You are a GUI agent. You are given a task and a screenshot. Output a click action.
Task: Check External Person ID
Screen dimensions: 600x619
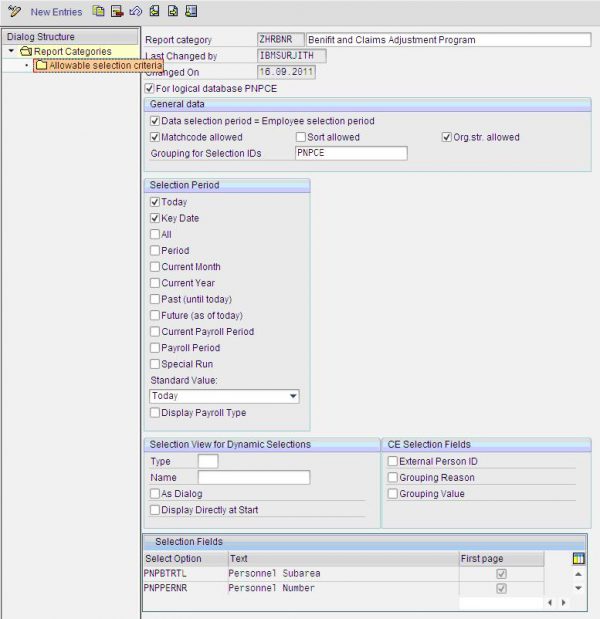tap(392, 461)
